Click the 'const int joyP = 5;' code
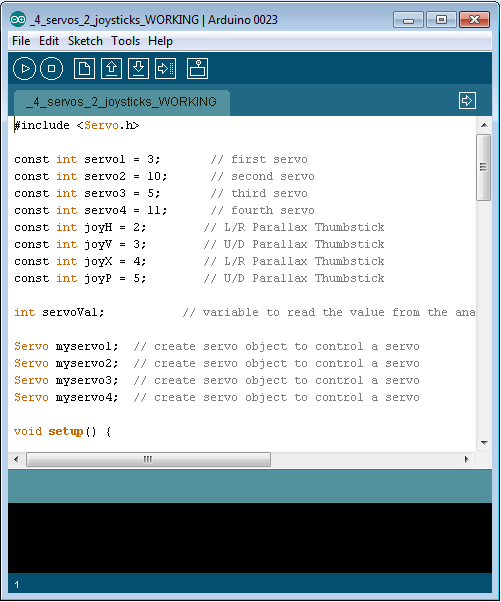This screenshot has width=501, height=602. (x=80, y=278)
